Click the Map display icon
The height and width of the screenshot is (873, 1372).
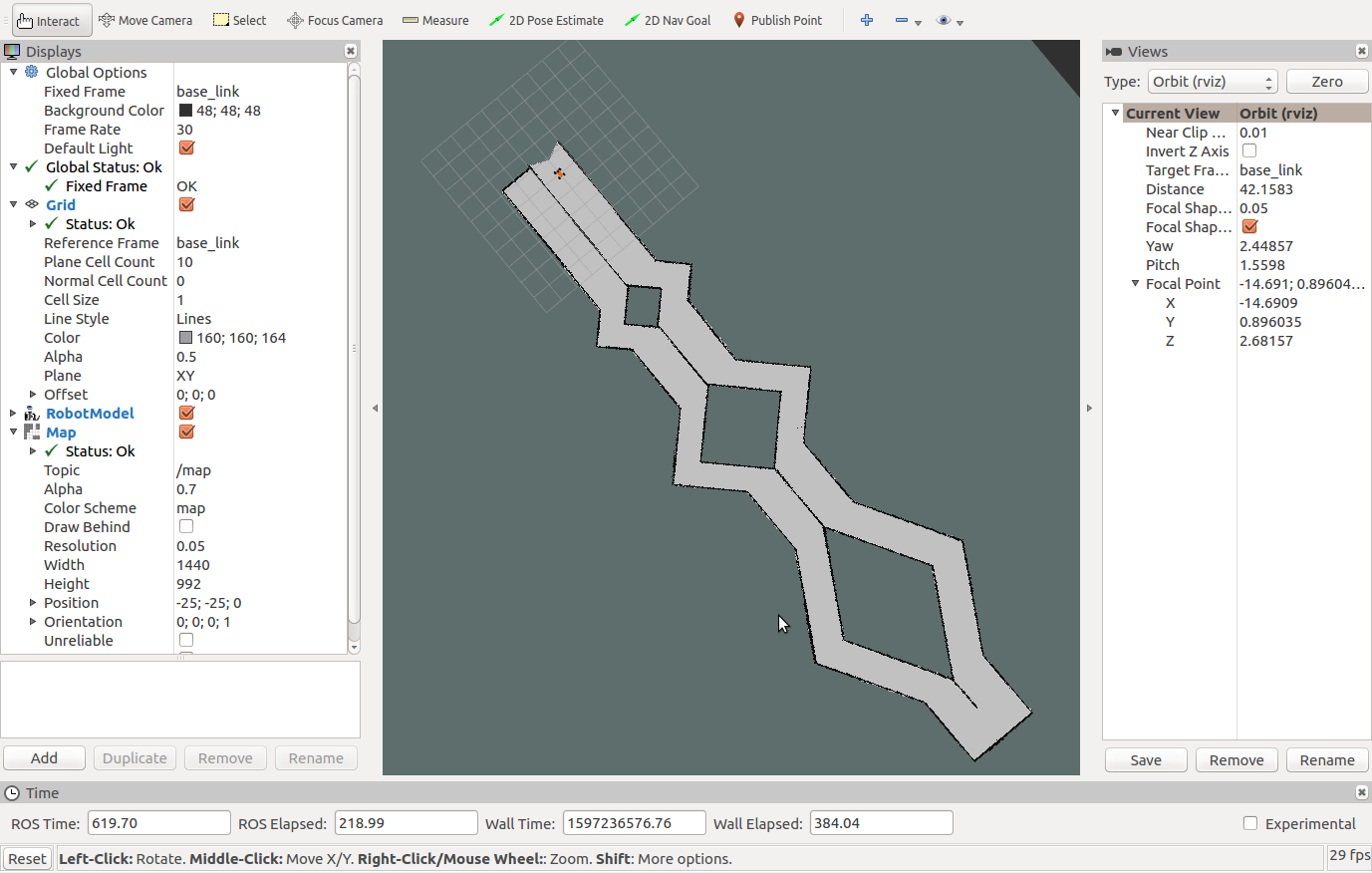(32, 432)
